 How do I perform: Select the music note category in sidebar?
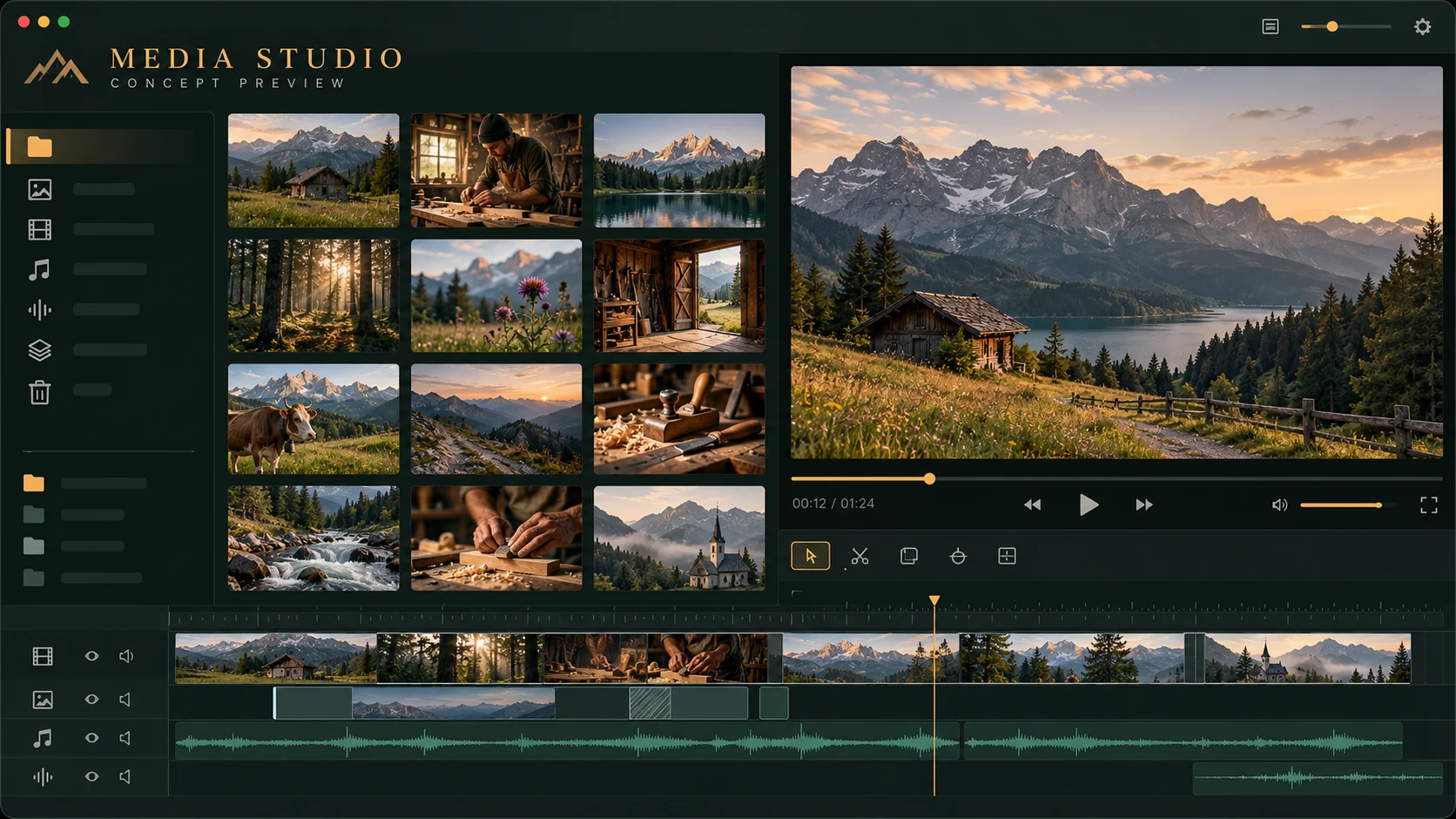tap(39, 270)
